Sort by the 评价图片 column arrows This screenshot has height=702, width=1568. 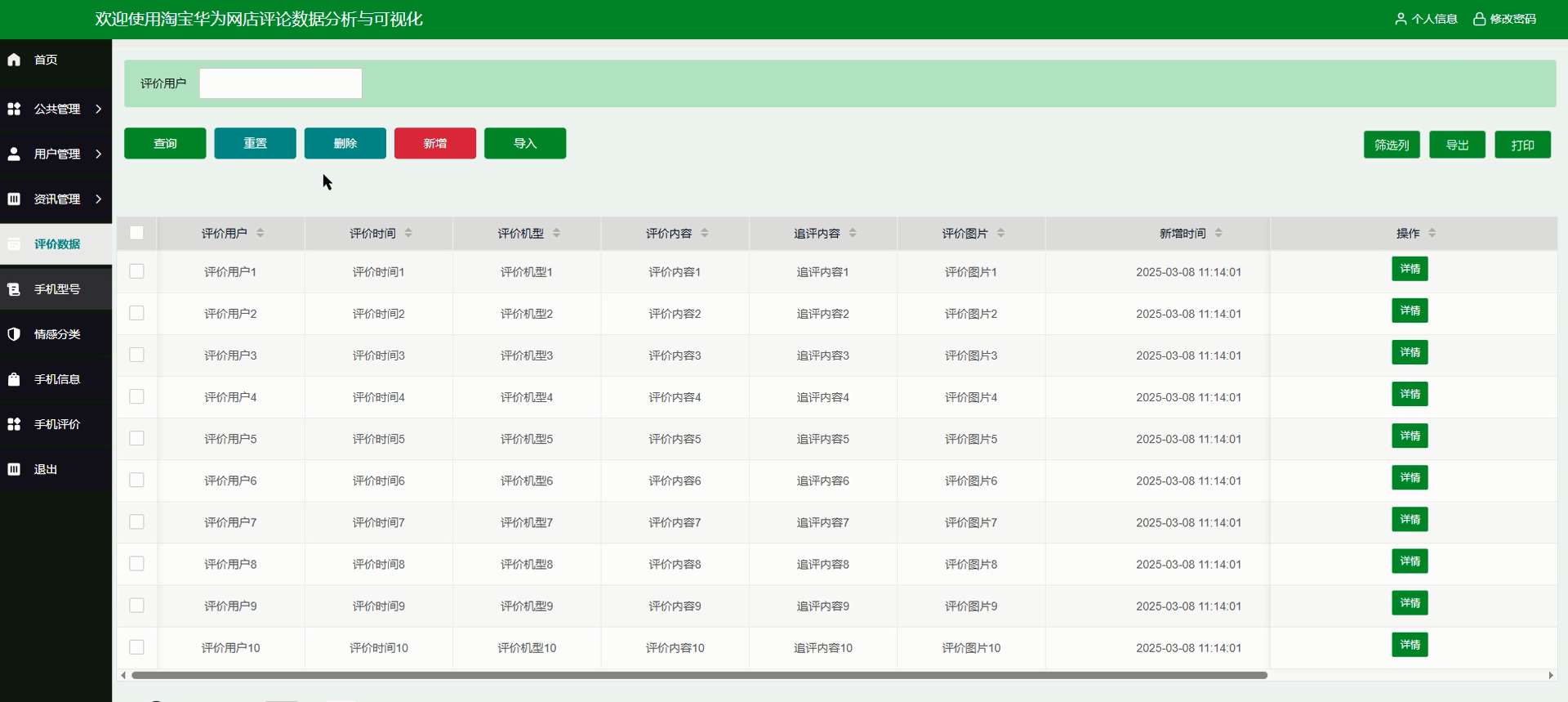click(1000, 233)
